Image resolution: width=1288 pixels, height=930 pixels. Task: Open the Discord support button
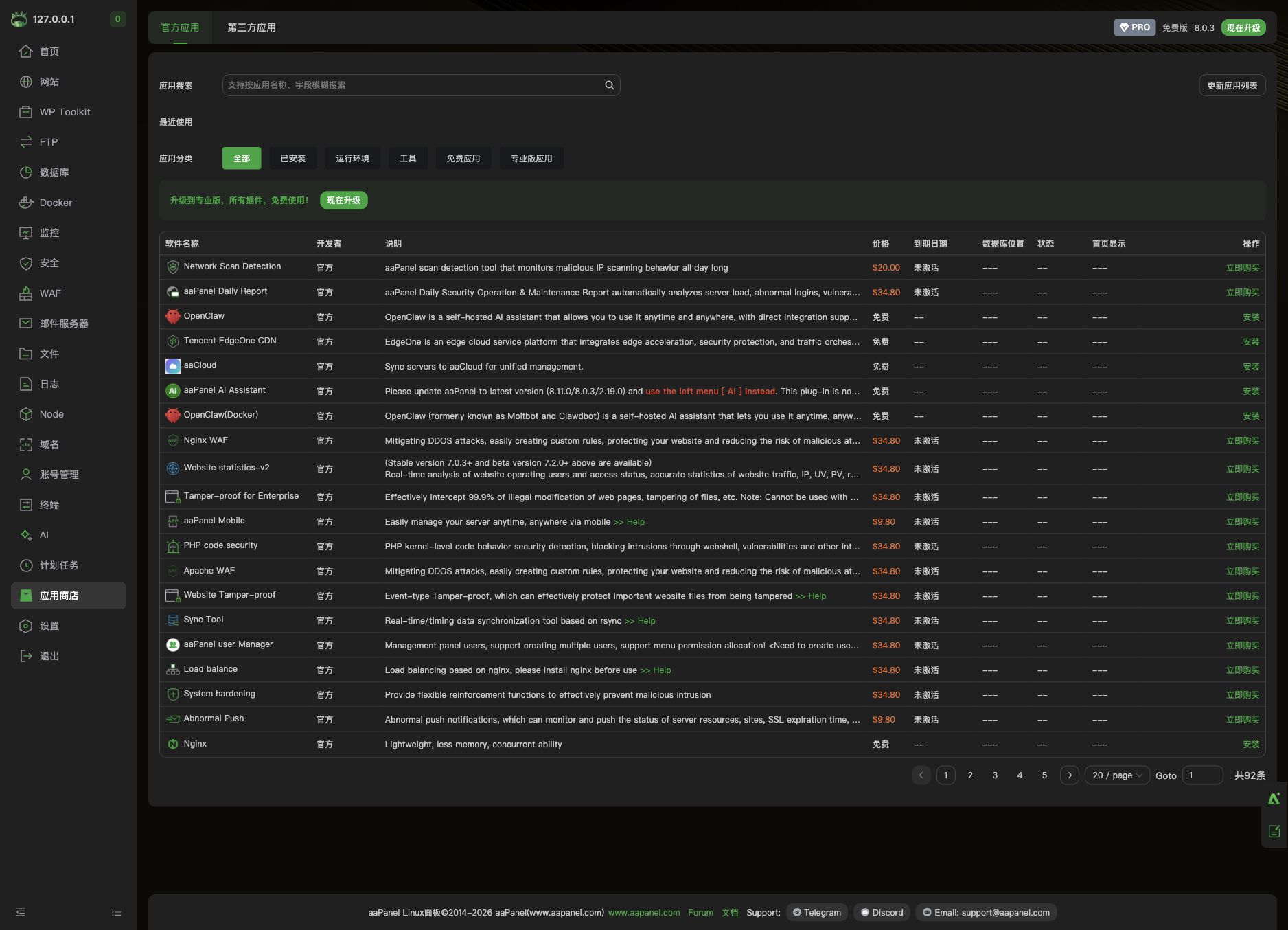point(882,912)
